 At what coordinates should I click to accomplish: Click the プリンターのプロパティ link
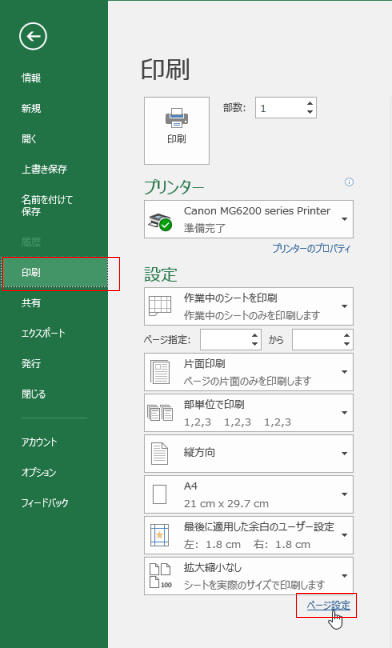(311, 249)
